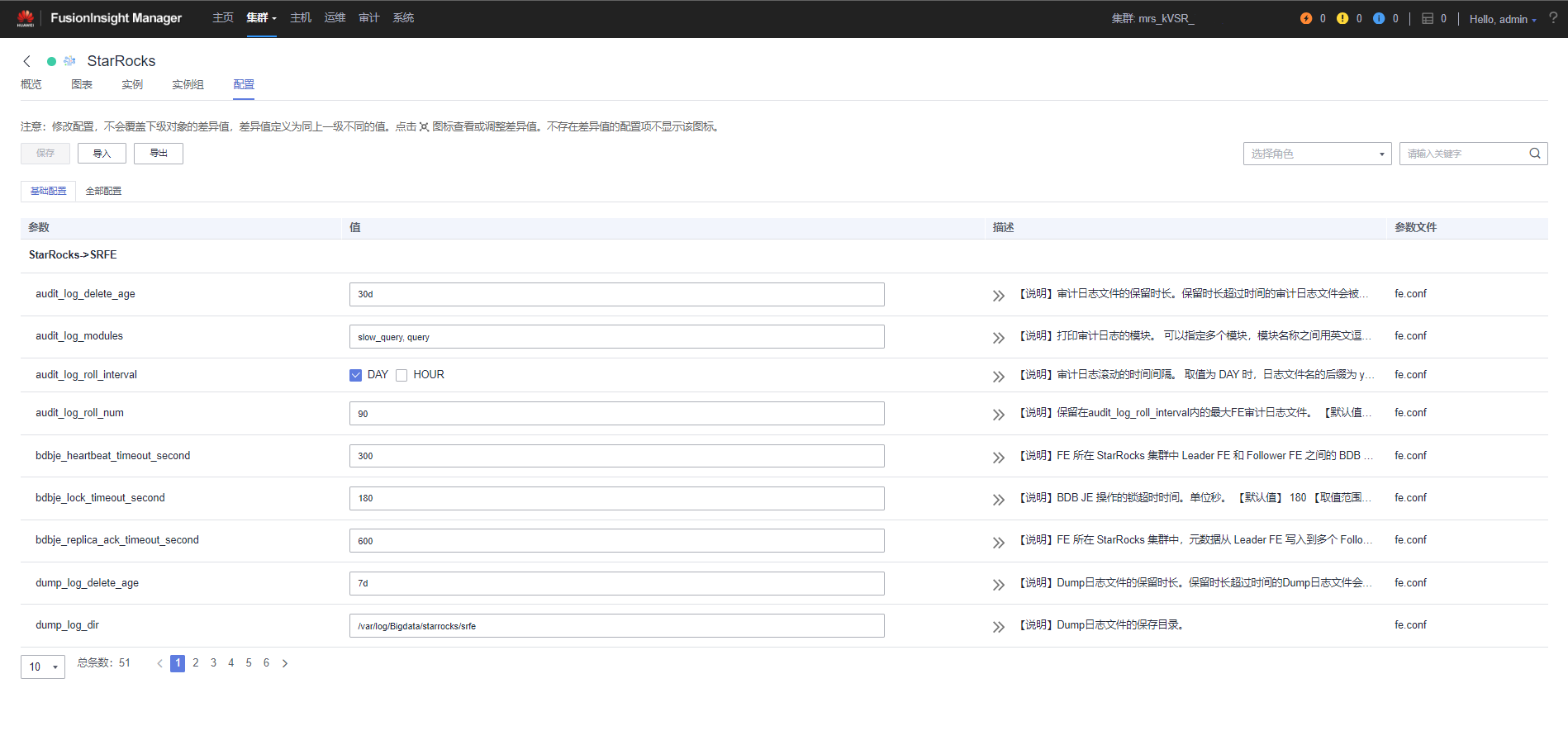The height and width of the screenshot is (745, 1568).
Task: Click the dump_log_dir path field
Action: coord(616,626)
